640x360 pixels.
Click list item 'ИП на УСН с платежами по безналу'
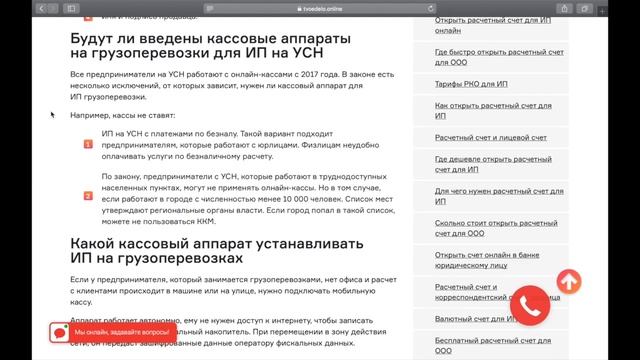click(240, 145)
